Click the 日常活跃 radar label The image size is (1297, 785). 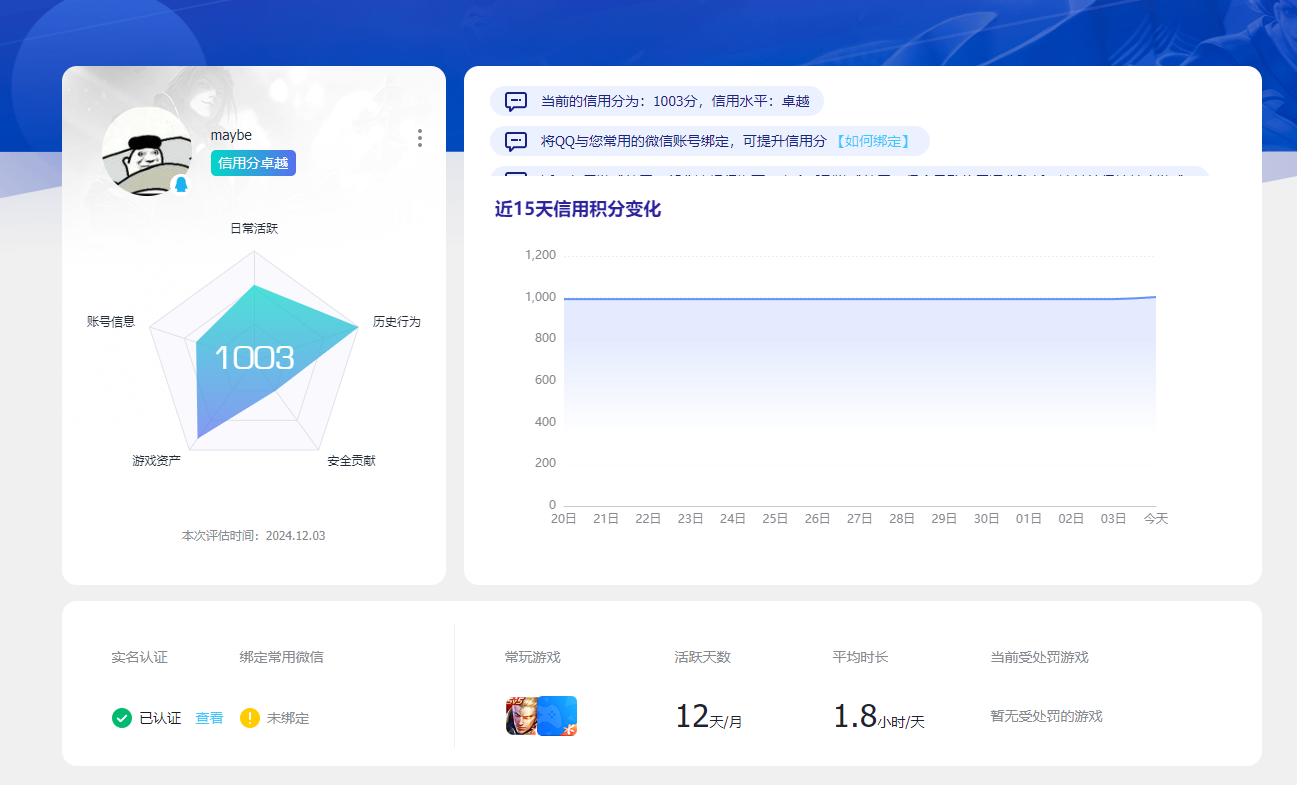[x=254, y=228]
